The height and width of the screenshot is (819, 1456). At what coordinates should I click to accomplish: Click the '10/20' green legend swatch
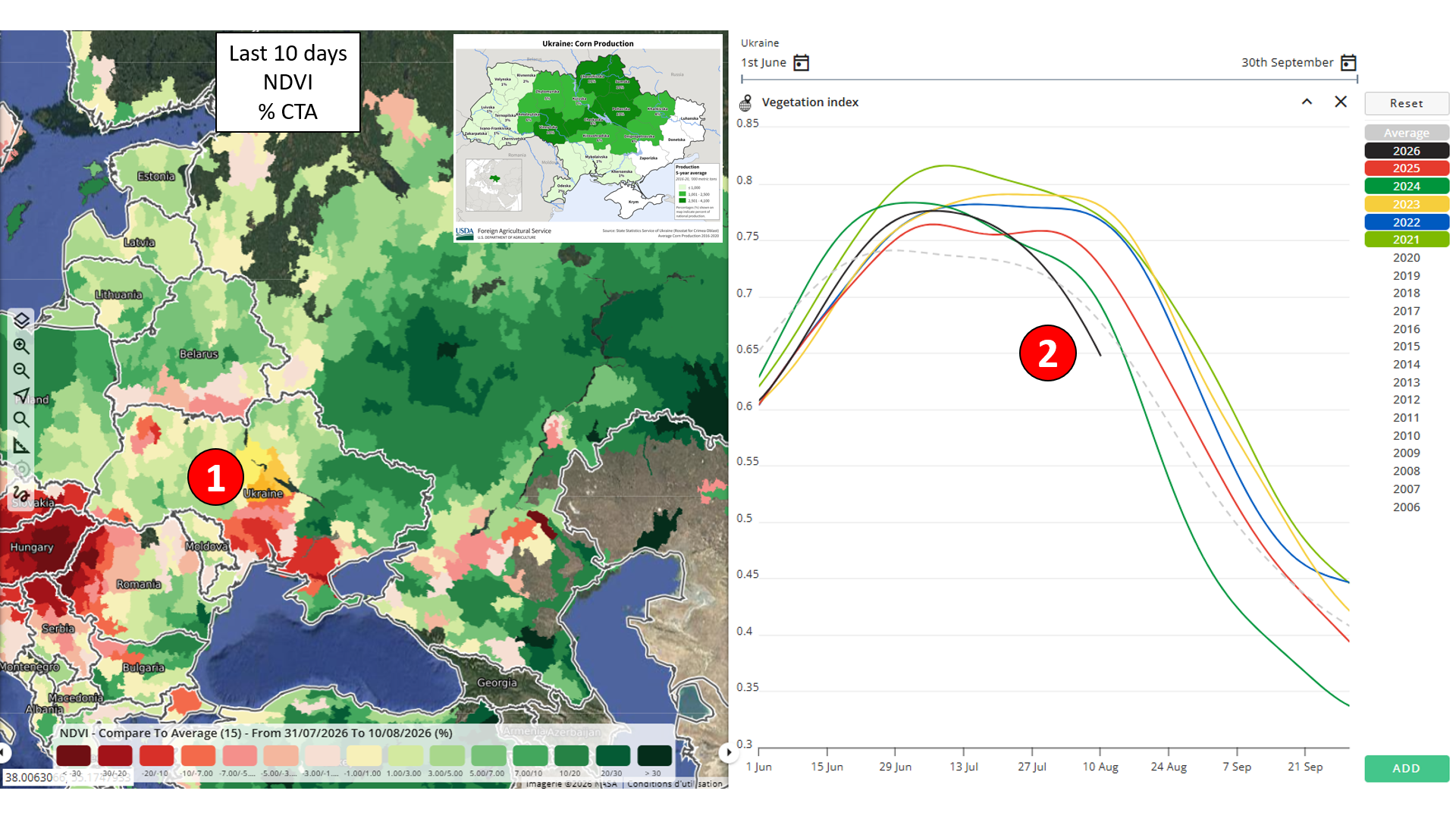571,755
